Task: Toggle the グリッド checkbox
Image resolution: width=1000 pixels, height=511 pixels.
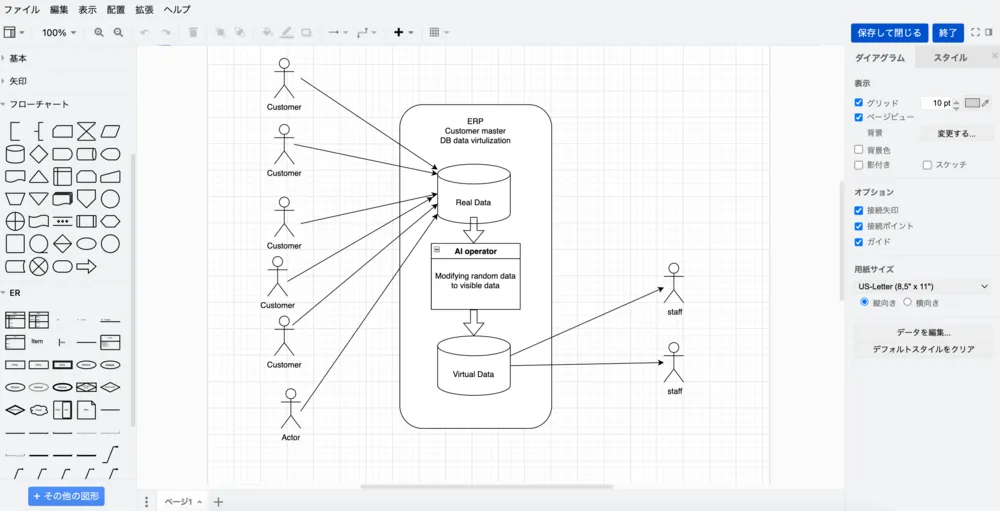Action: [x=858, y=102]
